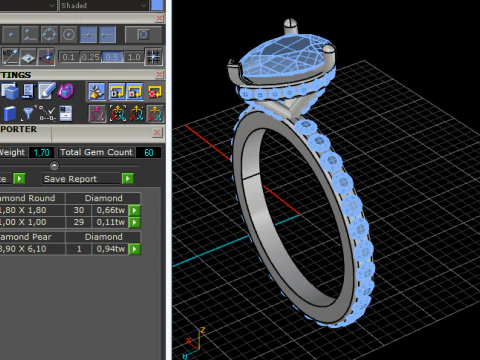Select the 45-degree angle constraint tool
This screenshot has width=480, height=360.
coord(10,57)
